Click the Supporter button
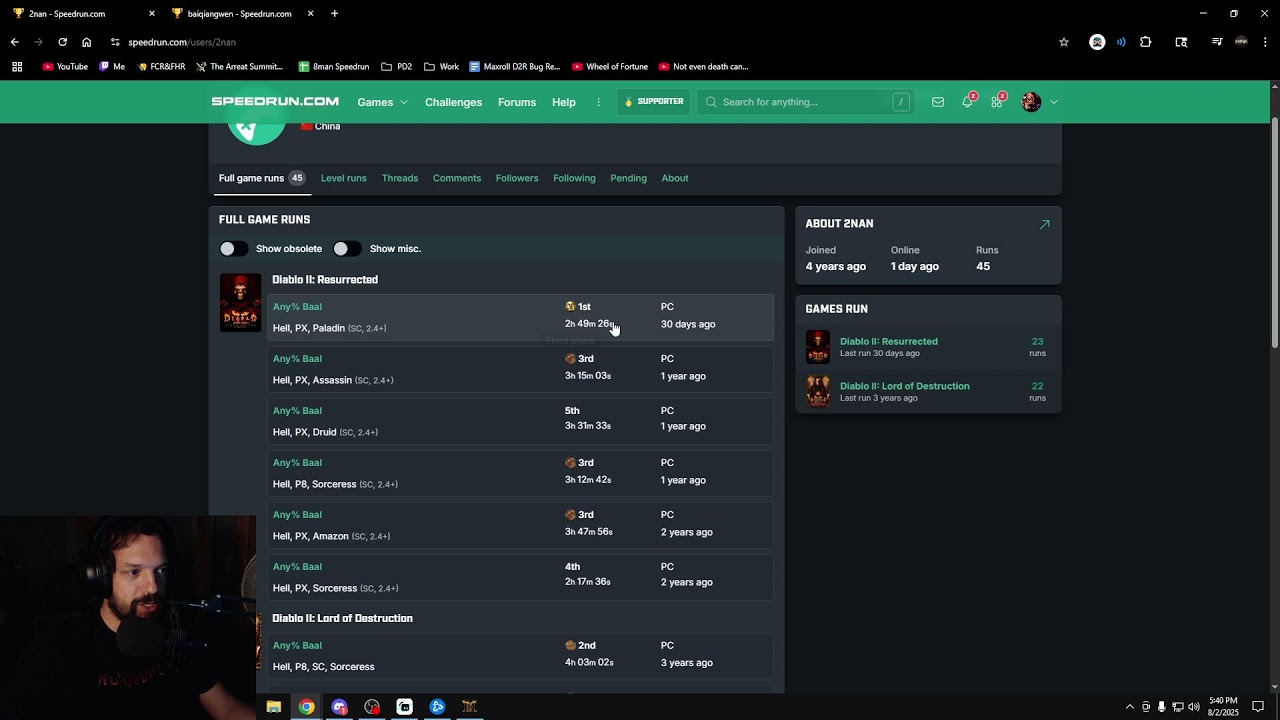 (654, 102)
